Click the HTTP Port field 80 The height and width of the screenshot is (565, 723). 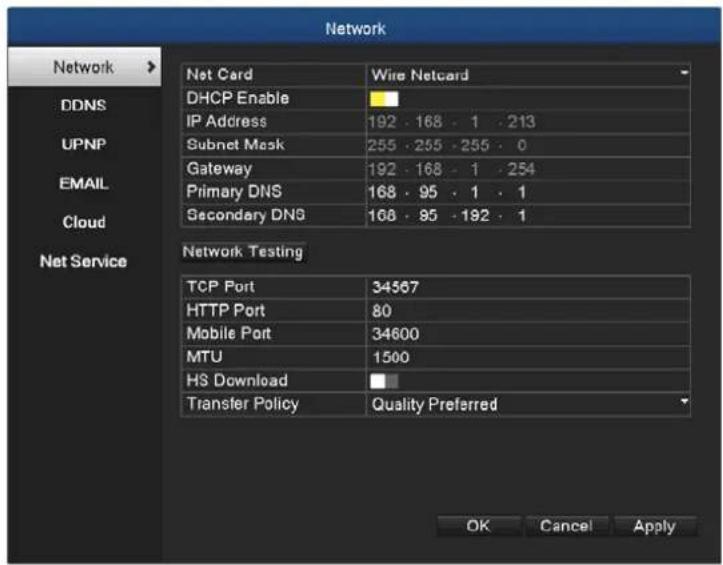[528, 311]
